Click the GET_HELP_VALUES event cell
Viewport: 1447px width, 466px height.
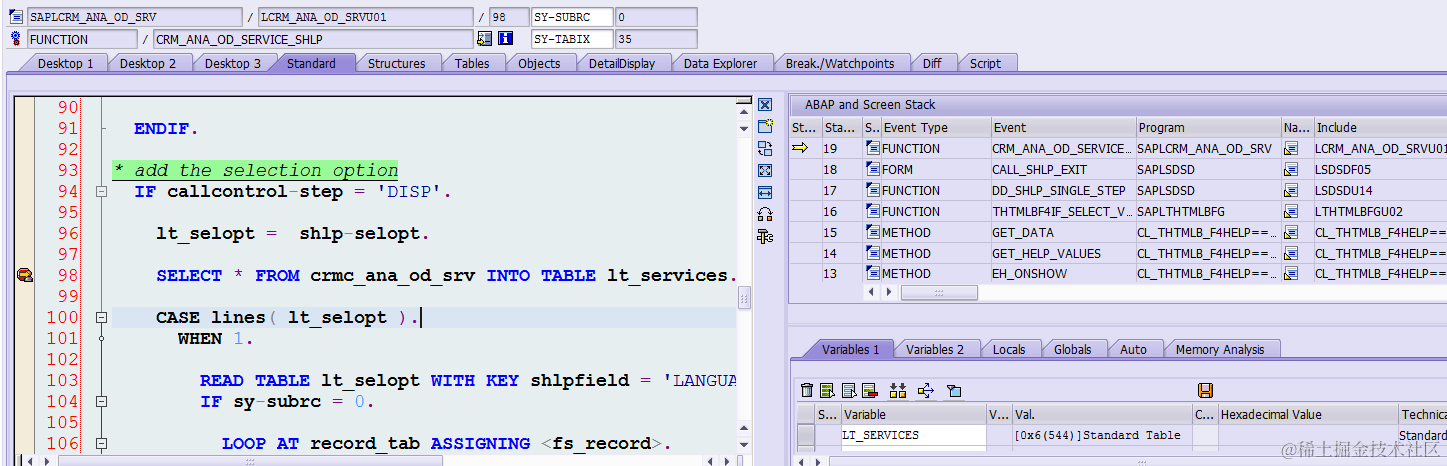(x=1063, y=253)
